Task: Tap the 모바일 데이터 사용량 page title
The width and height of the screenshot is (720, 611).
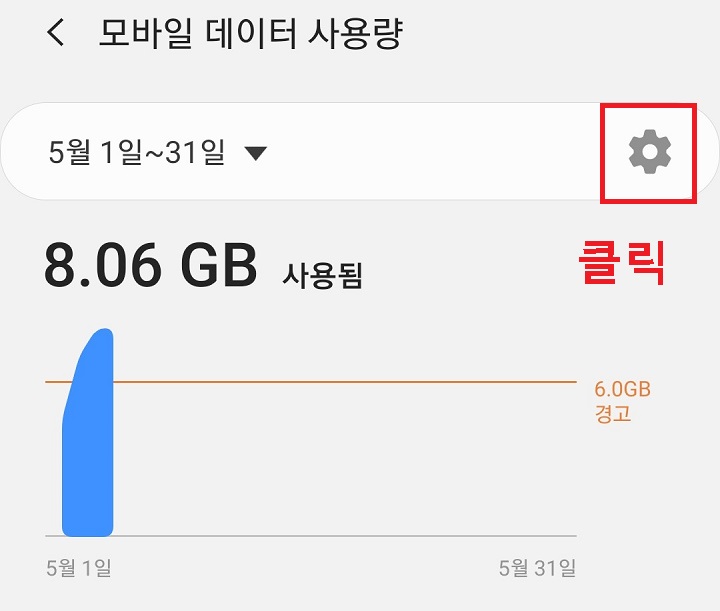Action: [251, 33]
